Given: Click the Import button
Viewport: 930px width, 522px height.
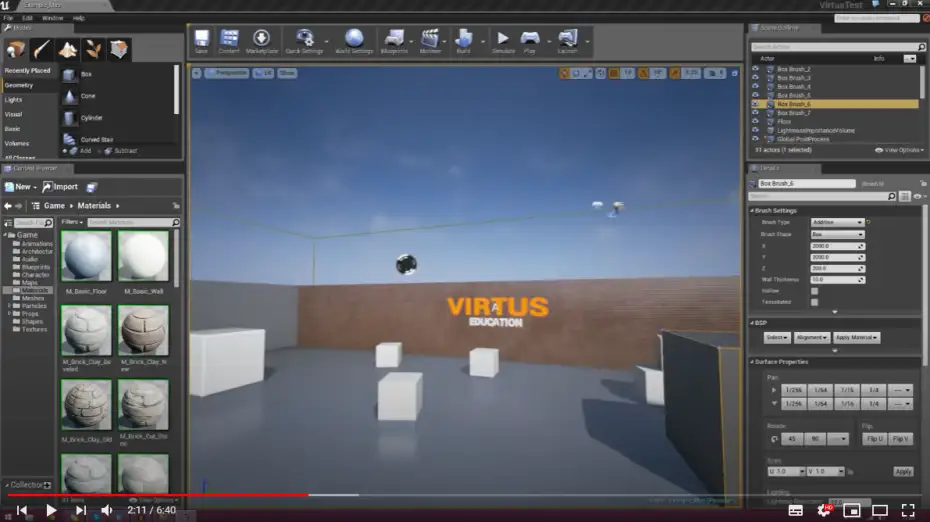Looking at the screenshot, I should [60, 187].
